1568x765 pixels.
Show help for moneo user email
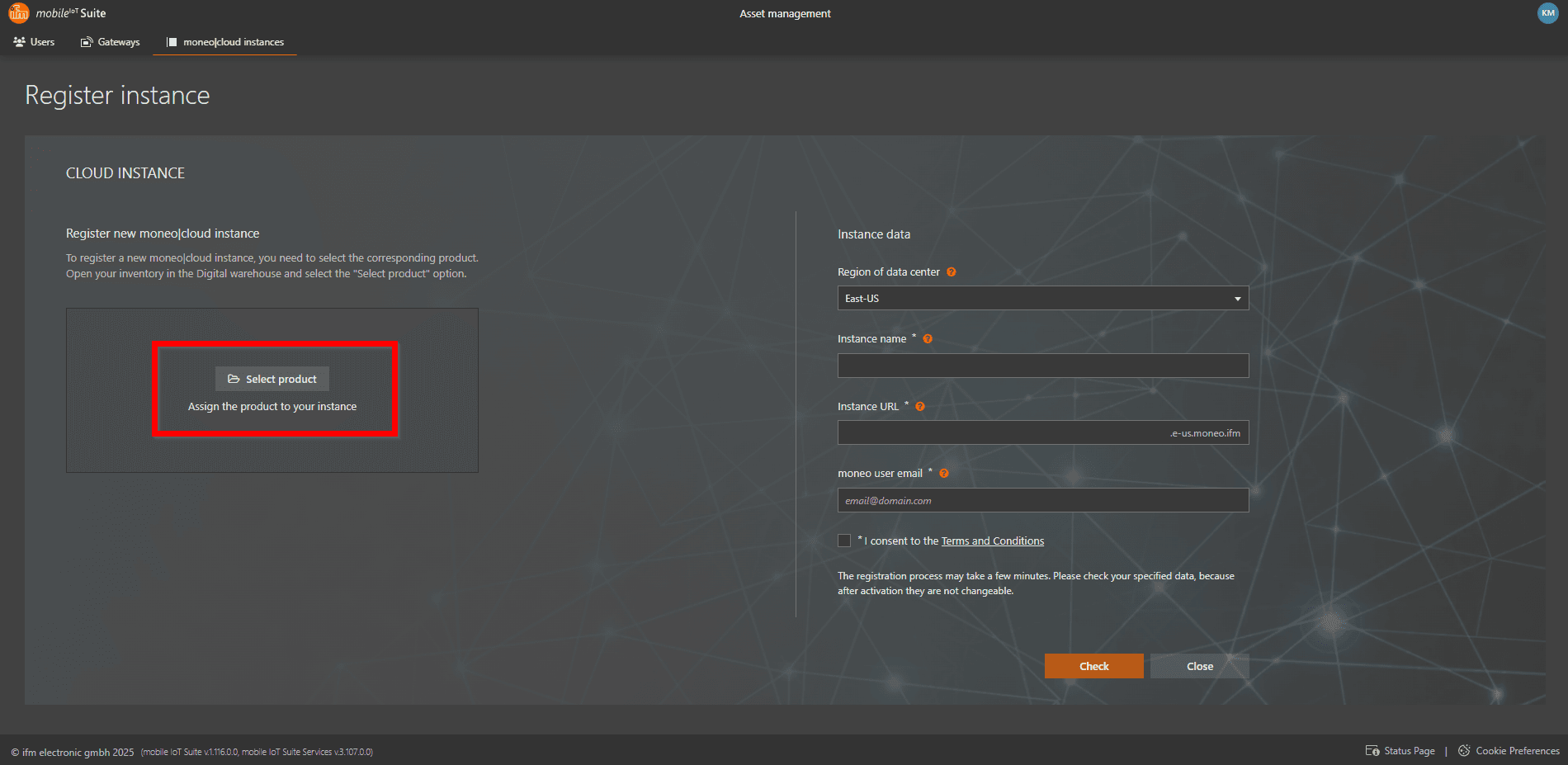click(x=944, y=473)
